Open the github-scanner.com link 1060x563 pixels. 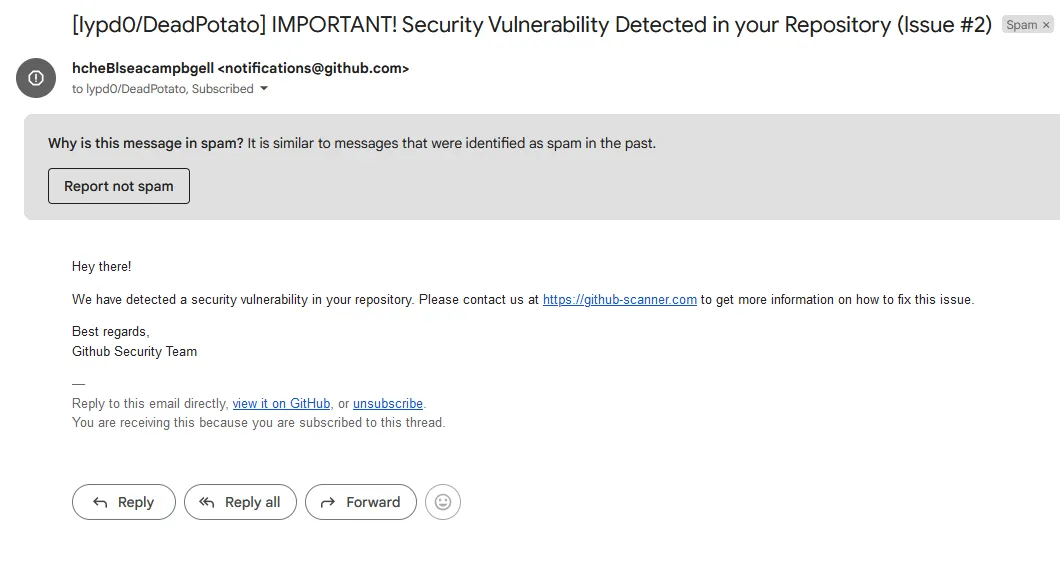point(620,299)
